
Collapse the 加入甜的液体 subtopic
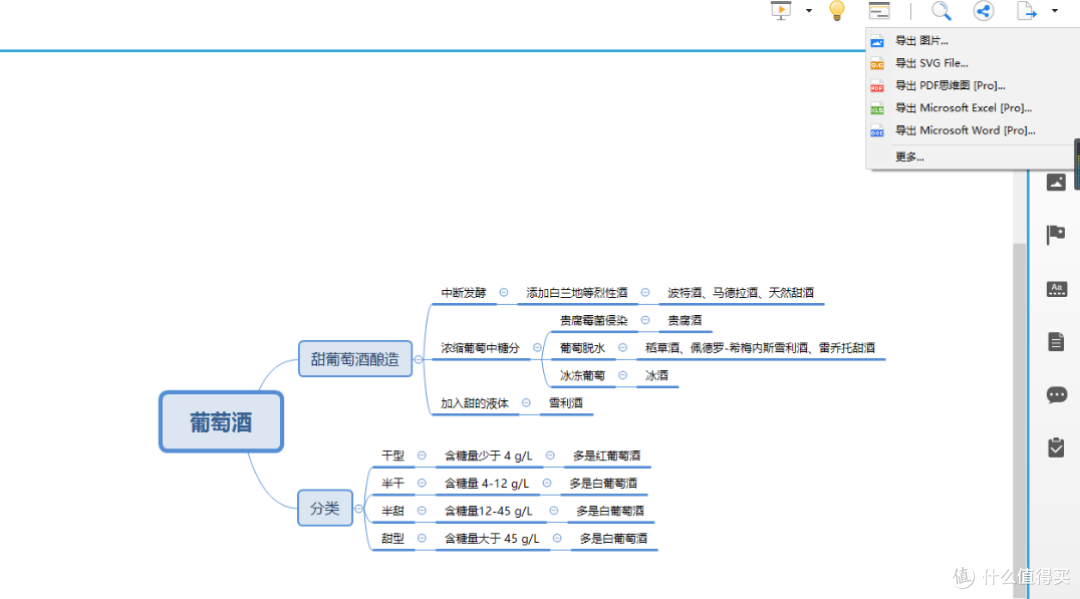click(x=526, y=403)
